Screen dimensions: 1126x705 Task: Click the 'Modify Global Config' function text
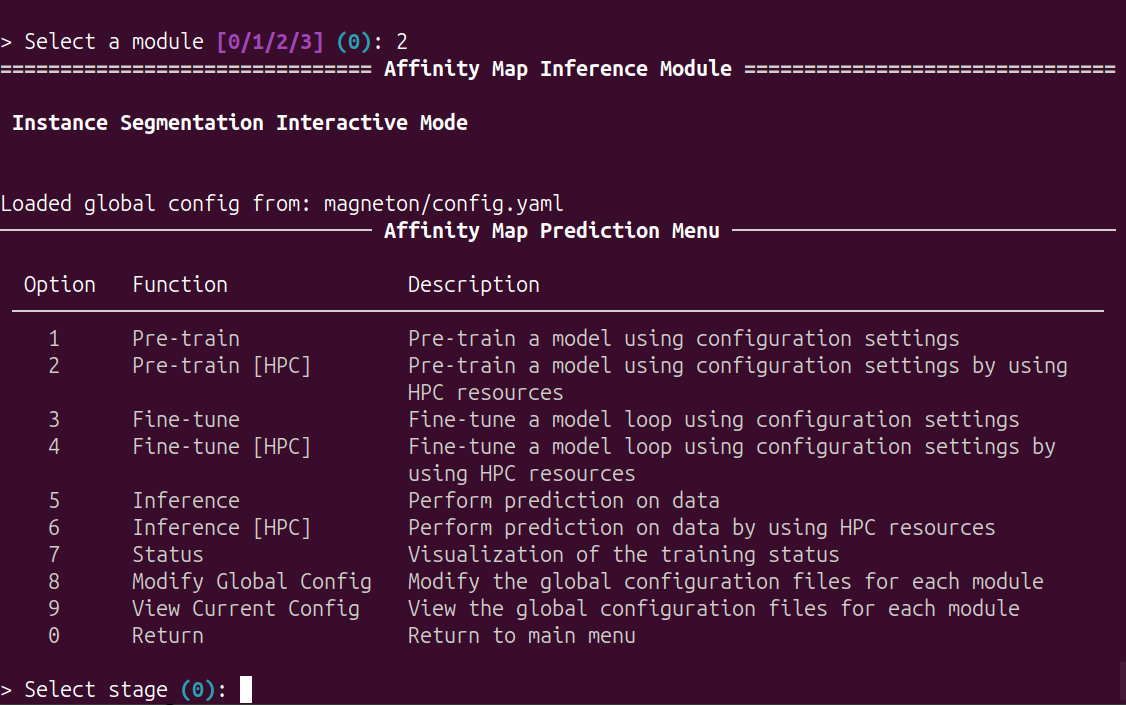[252, 582]
